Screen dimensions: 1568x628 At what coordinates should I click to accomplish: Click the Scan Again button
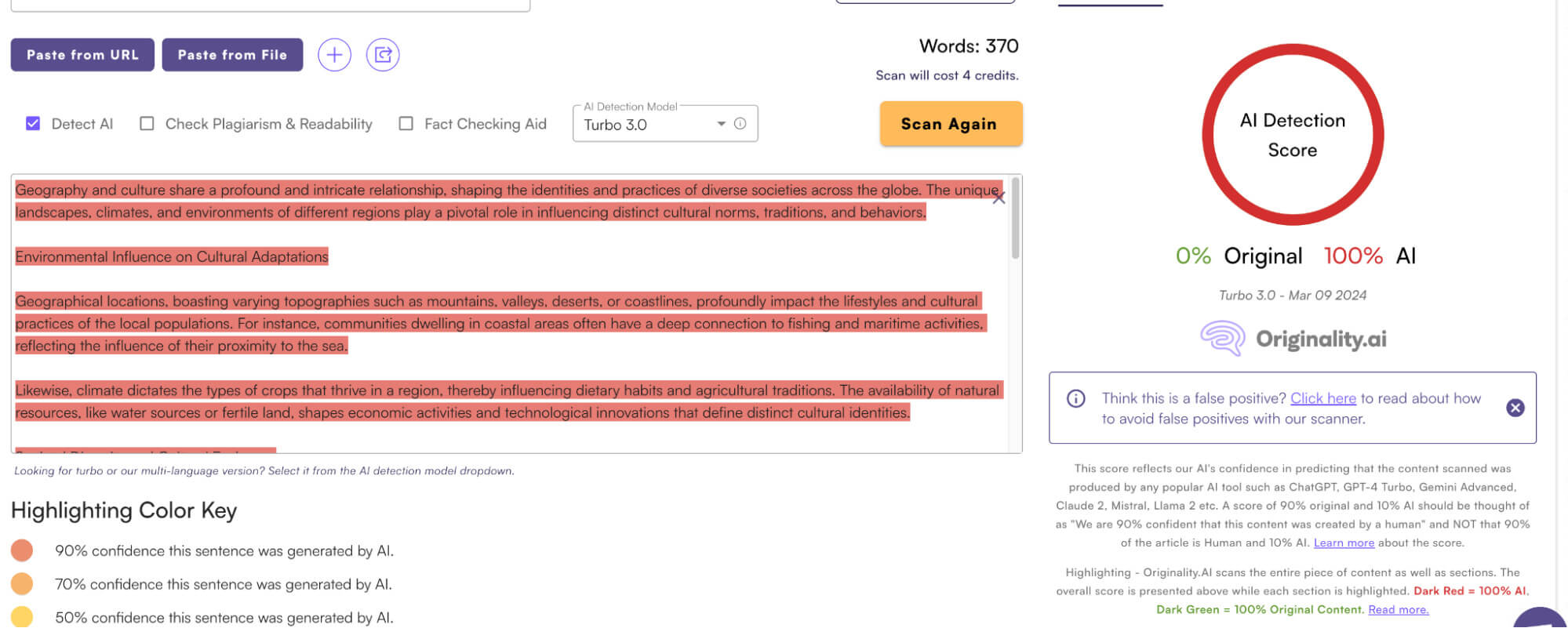tap(950, 124)
